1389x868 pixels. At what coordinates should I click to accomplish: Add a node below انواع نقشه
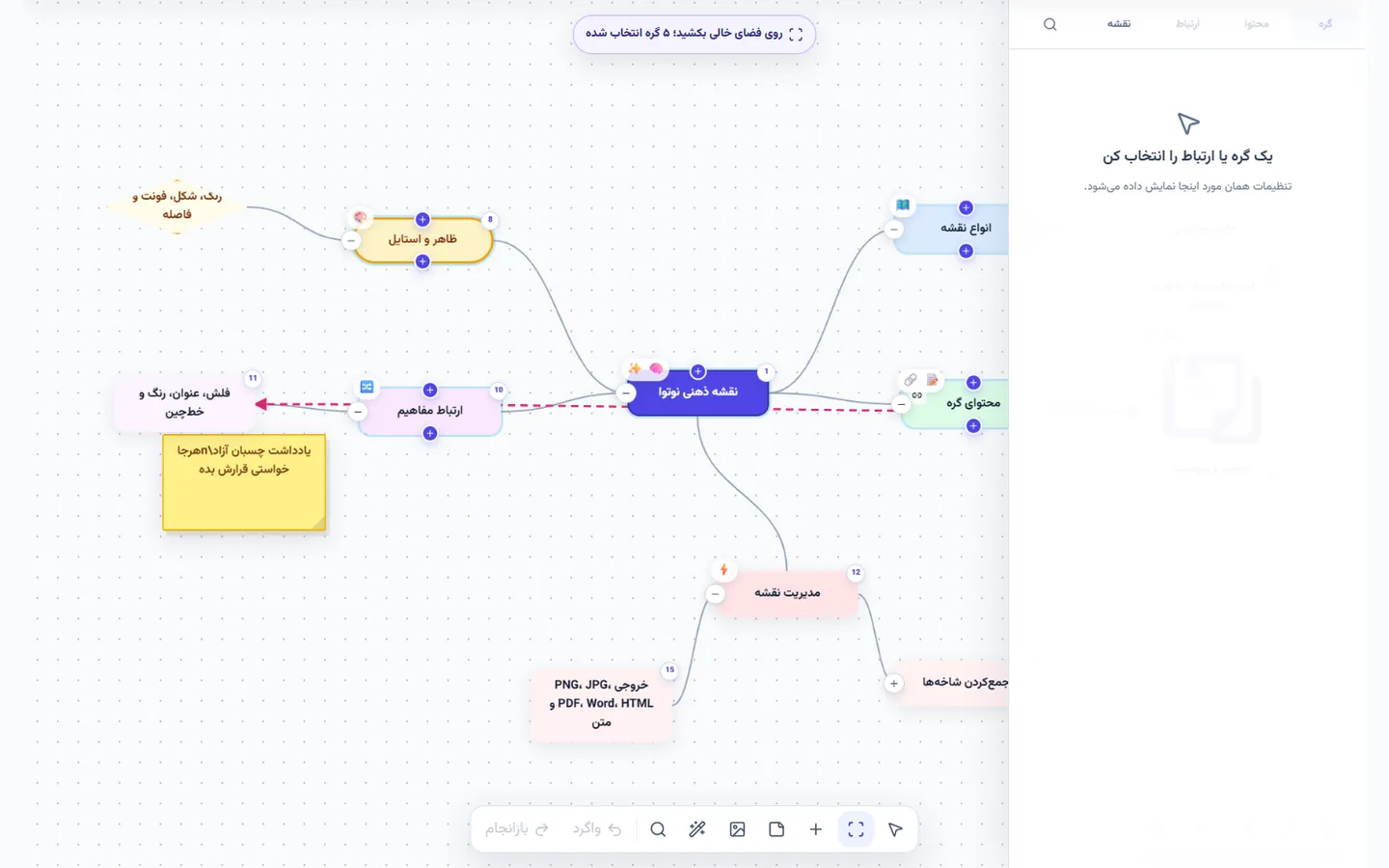tap(966, 251)
